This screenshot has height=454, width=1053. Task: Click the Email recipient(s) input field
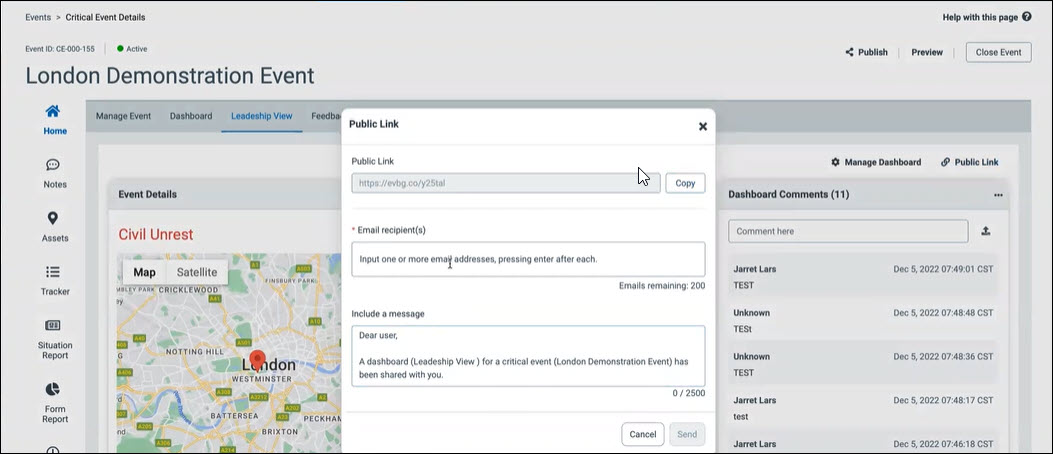pos(528,259)
